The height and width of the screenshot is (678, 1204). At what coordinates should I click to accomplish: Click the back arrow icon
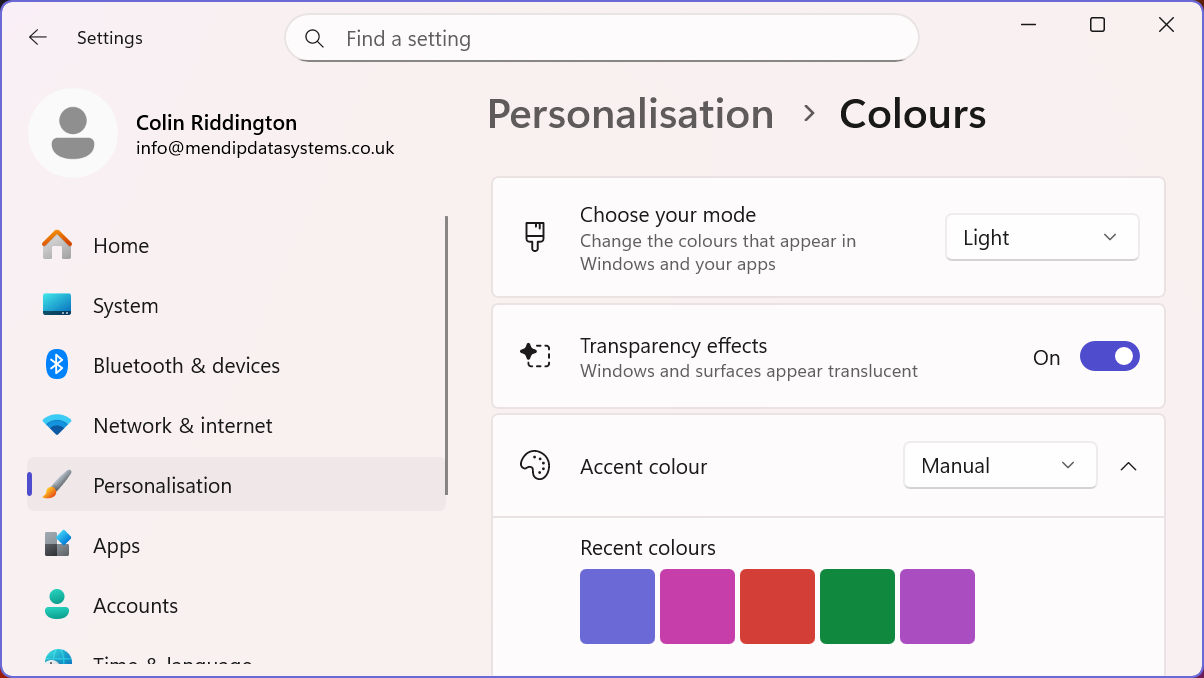coord(38,38)
